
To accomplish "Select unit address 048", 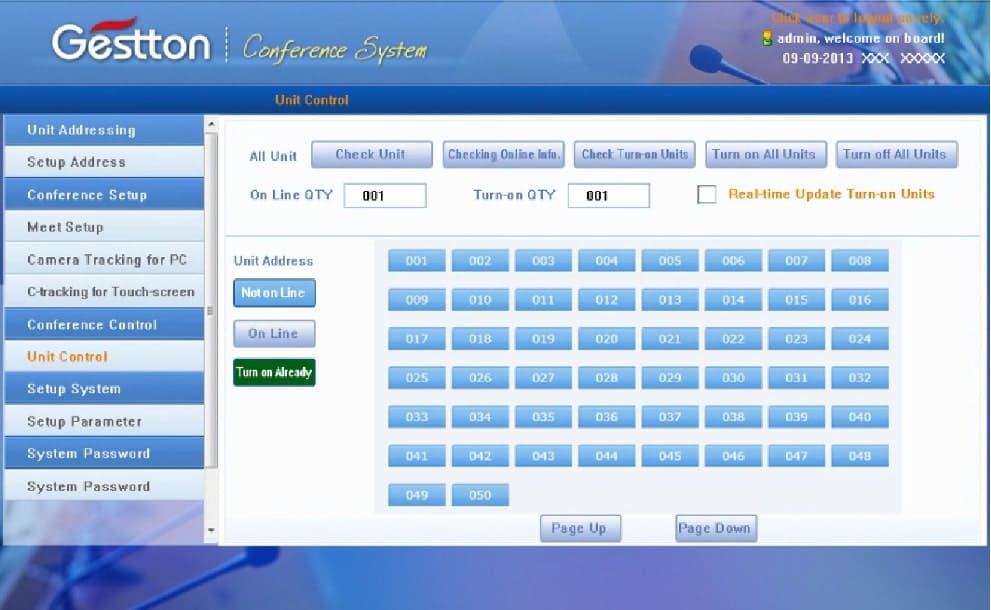I will [x=860, y=456].
